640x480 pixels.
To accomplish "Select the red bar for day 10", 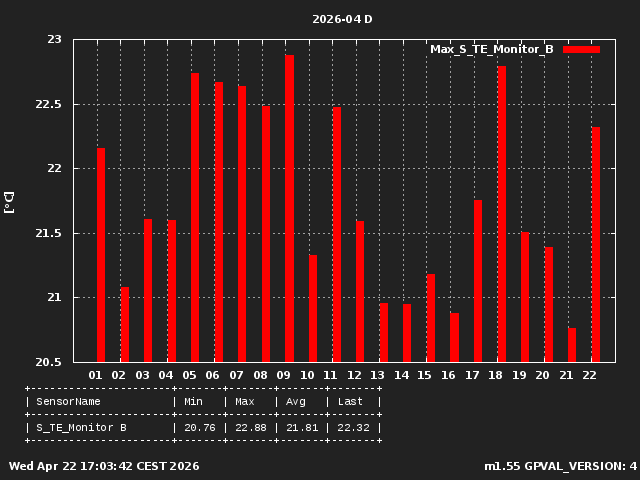I will coord(313,309).
